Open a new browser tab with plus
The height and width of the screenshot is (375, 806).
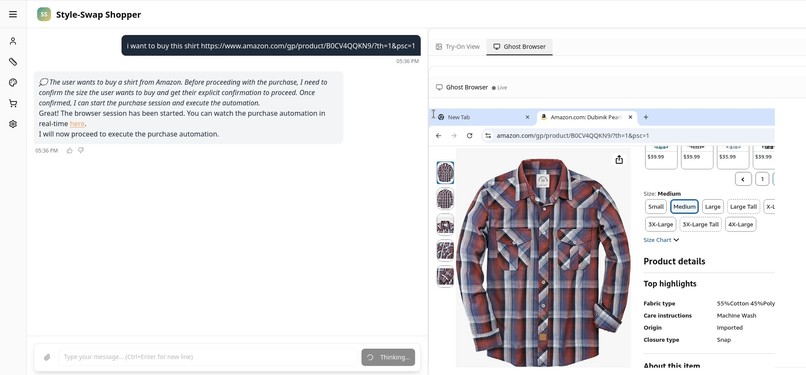pos(646,117)
